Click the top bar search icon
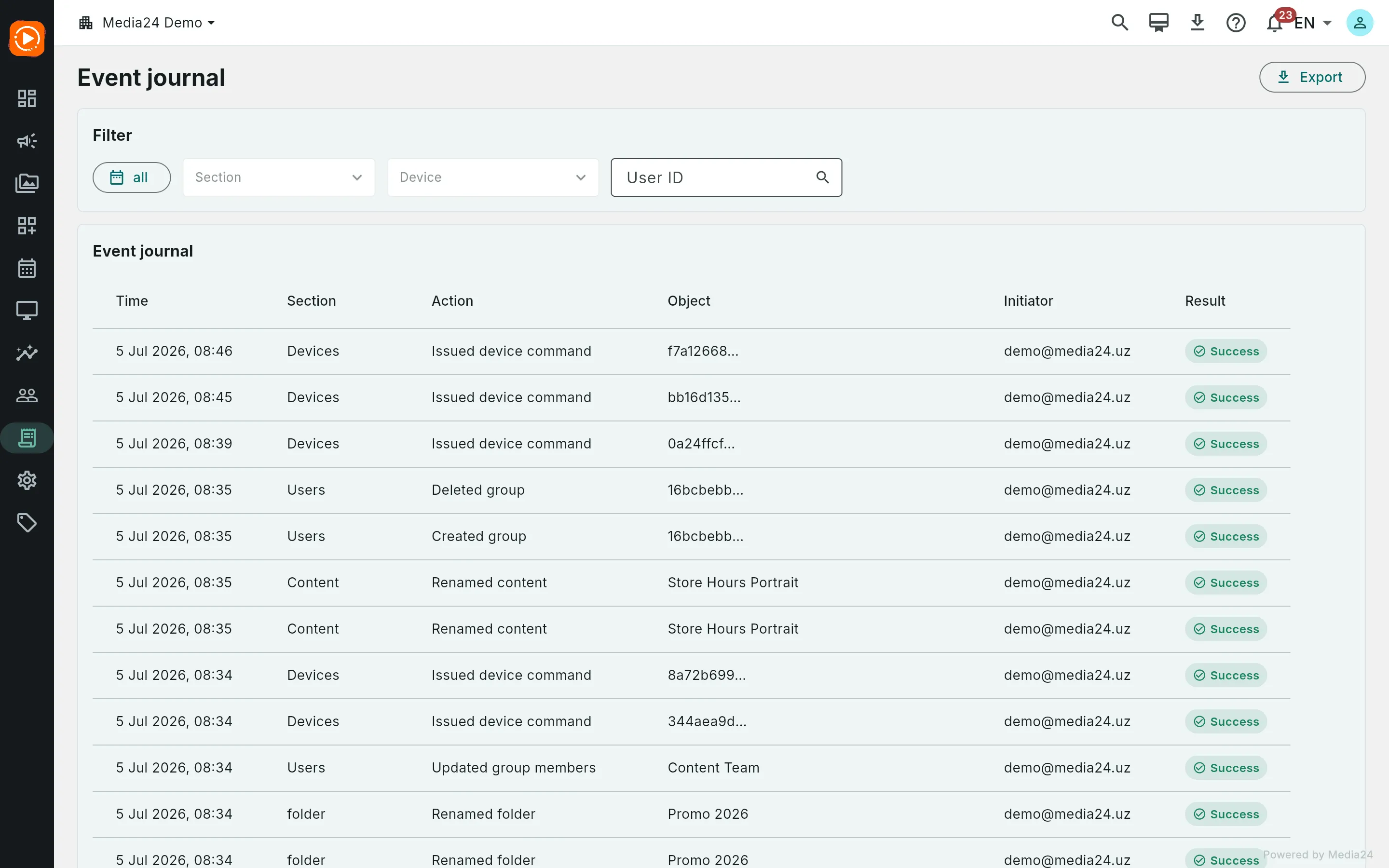Viewport: 1389px width, 868px height. click(x=1120, y=23)
